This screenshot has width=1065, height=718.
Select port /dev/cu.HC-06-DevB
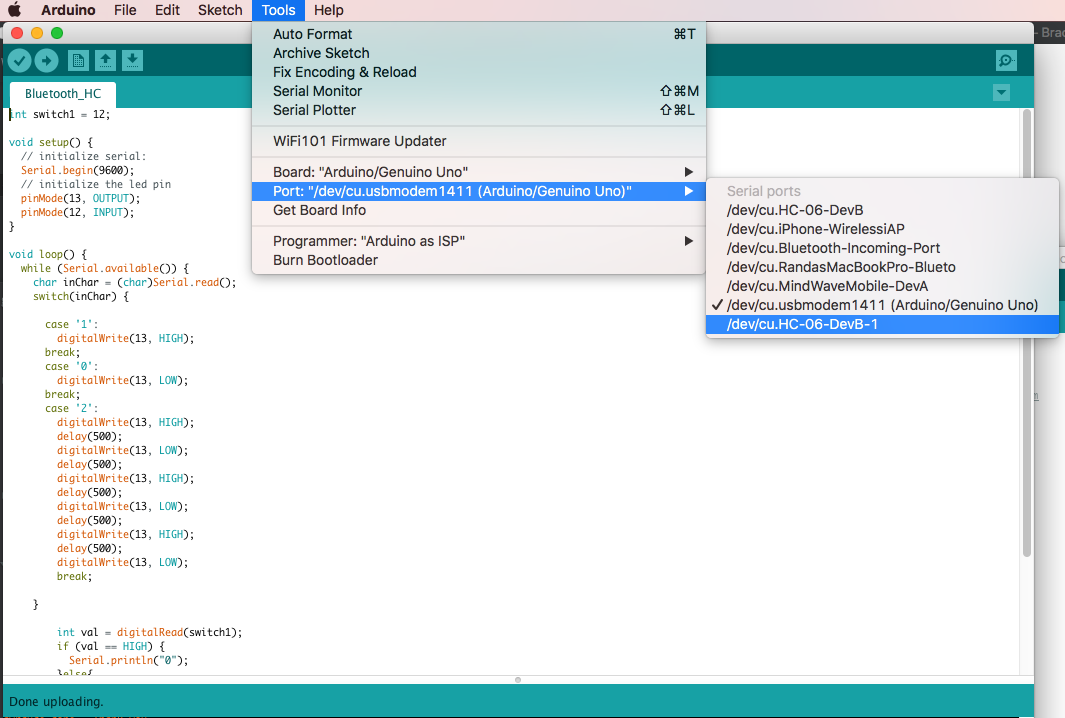[x=882, y=210]
